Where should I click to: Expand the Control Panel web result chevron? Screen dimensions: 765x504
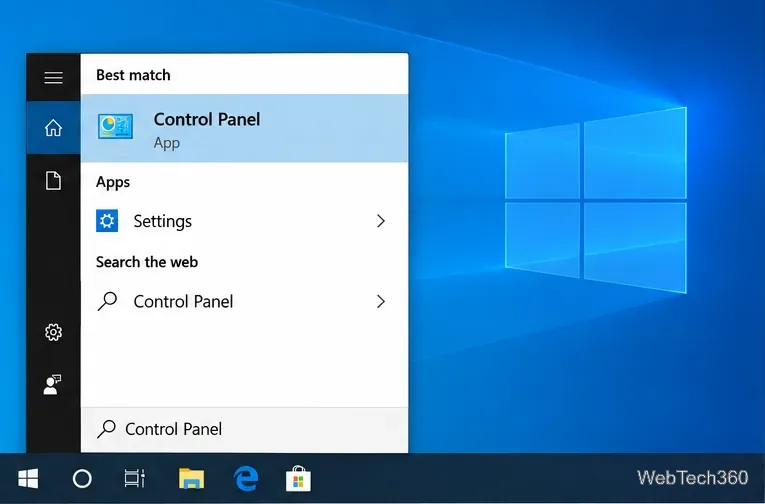coord(381,302)
